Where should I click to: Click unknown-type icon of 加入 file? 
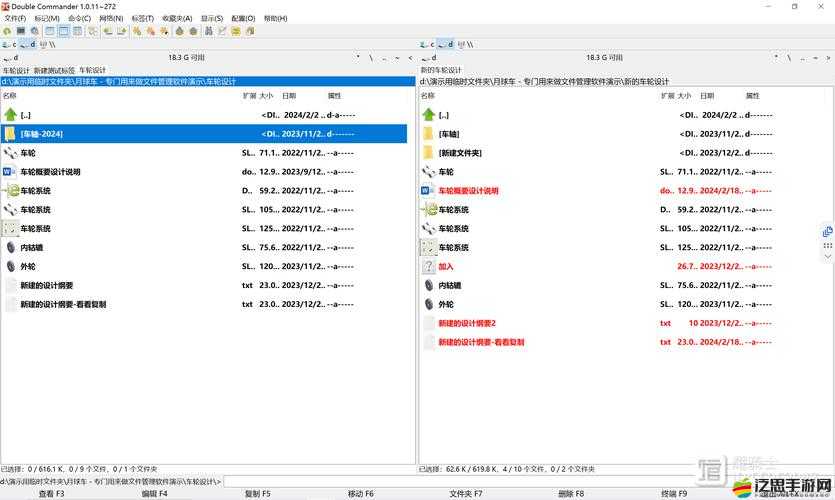(428, 266)
